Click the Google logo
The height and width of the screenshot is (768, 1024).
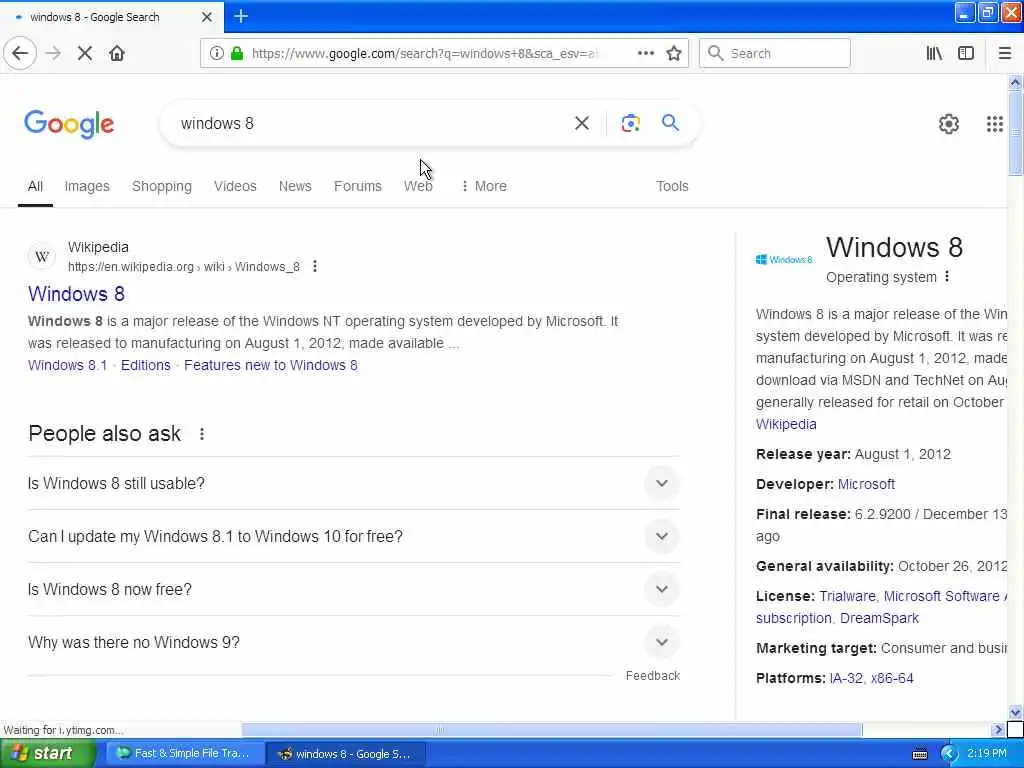pyautogui.click(x=69, y=123)
